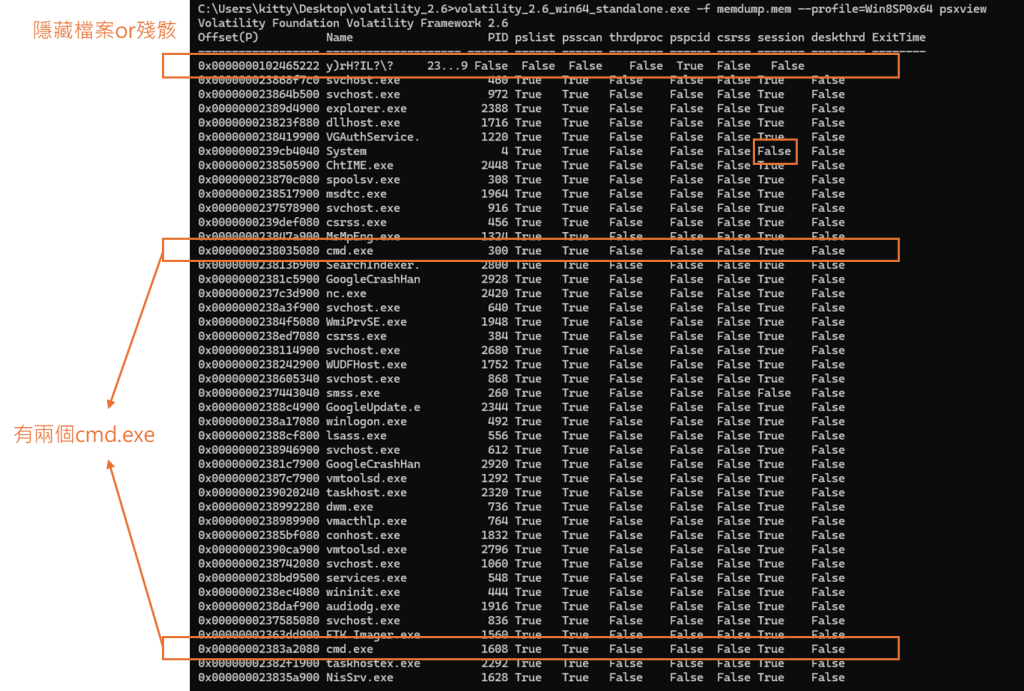Click the msdtc.exe process name
This screenshot has width=1024, height=691.
point(356,194)
